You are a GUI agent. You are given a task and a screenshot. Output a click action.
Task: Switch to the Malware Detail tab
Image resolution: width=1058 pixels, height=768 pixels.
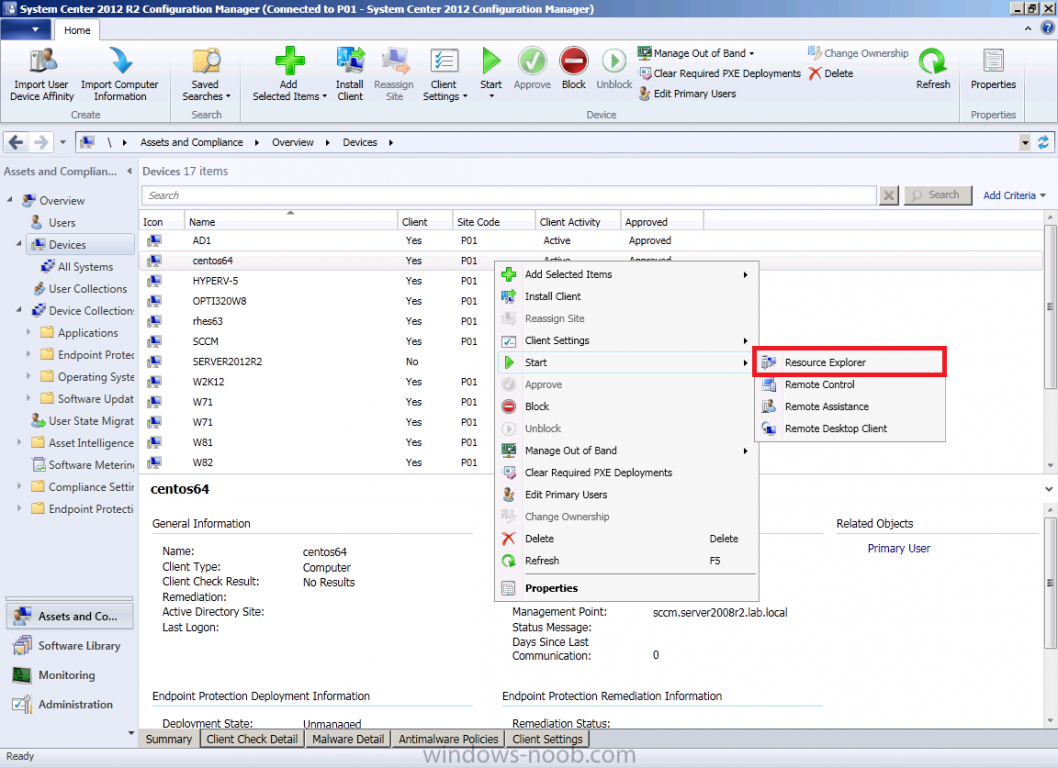pyautogui.click(x=347, y=739)
